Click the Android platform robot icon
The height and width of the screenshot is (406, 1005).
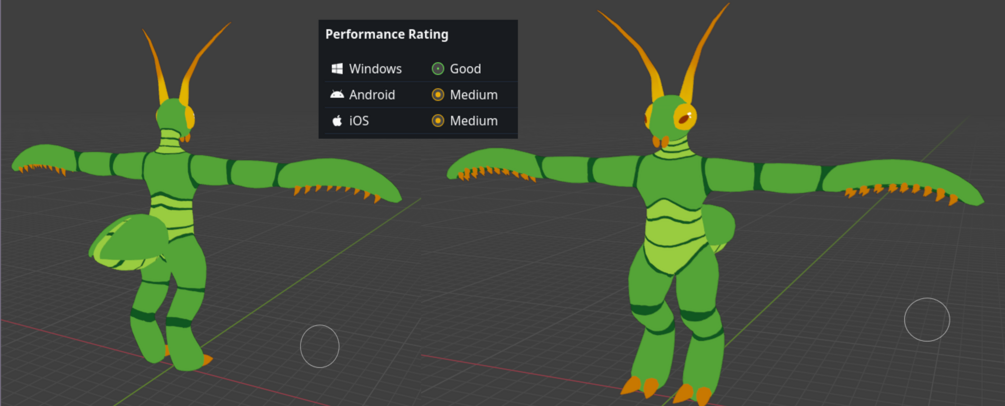tap(337, 95)
